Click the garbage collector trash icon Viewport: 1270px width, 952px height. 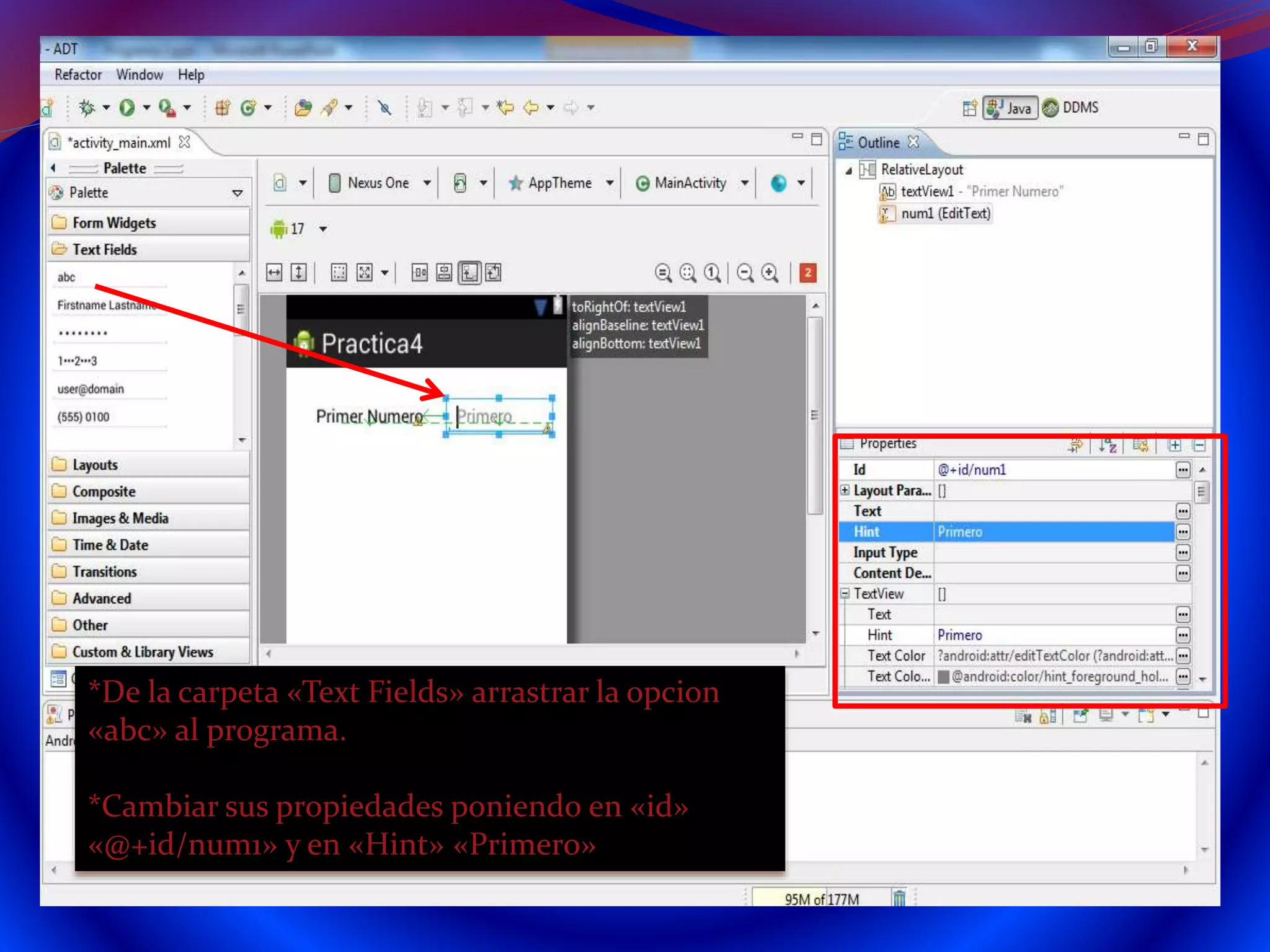pos(899,897)
